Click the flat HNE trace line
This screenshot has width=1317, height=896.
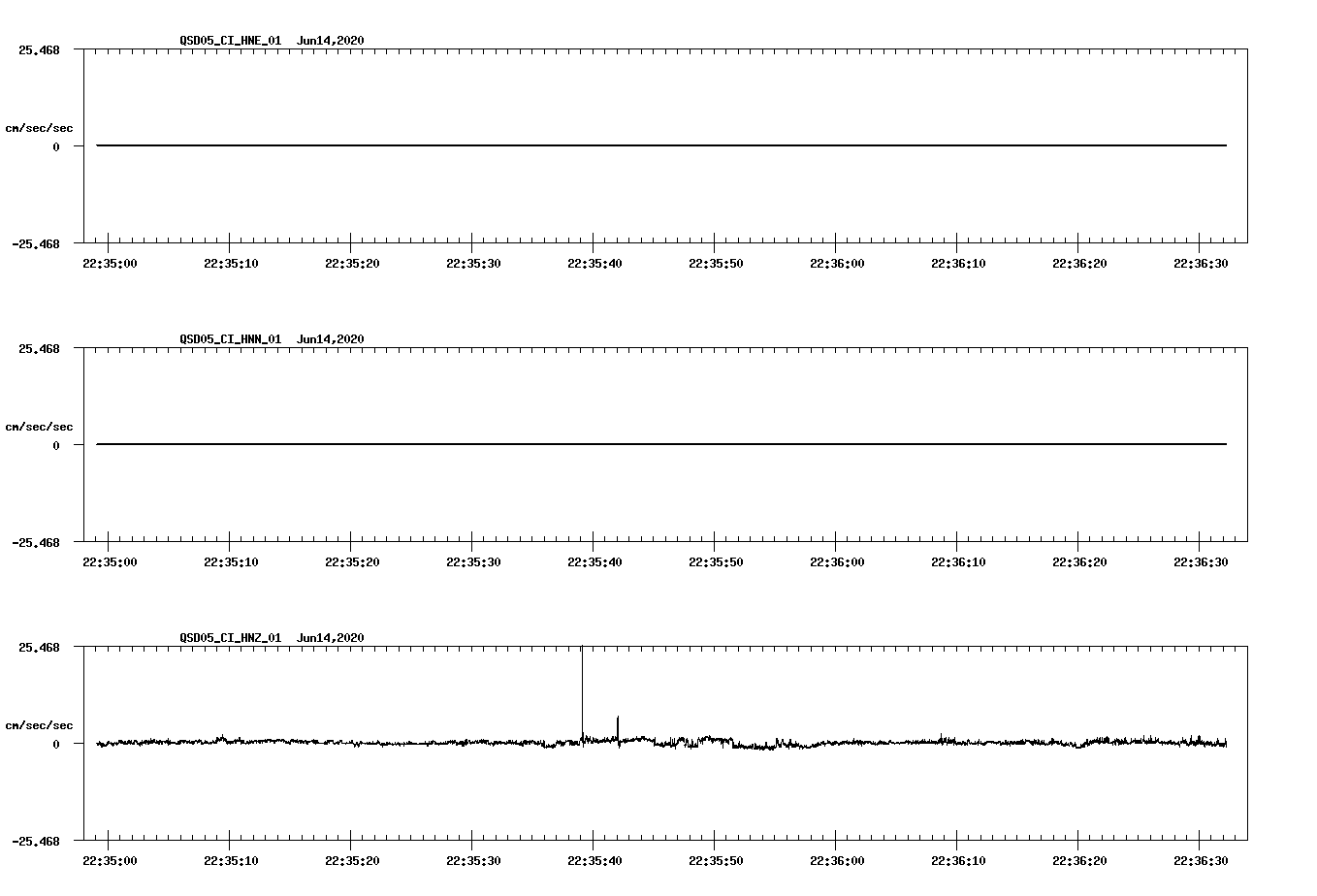click(x=661, y=145)
